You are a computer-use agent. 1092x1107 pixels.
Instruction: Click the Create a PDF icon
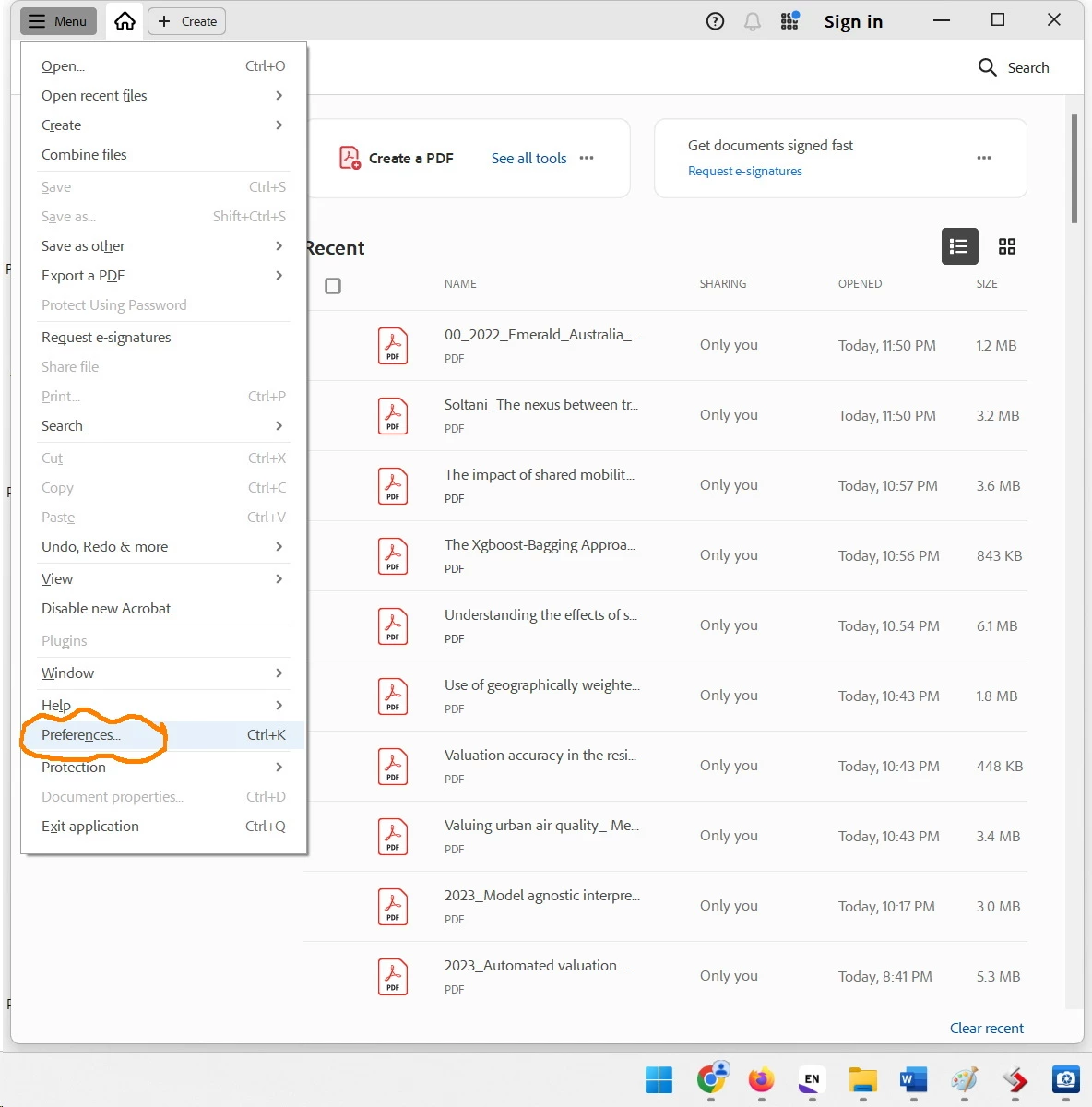tap(350, 158)
